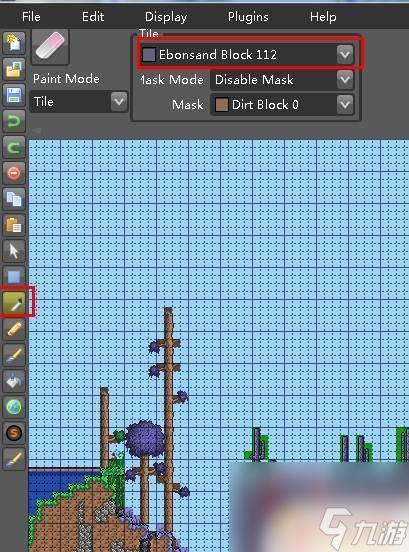Screen dimensions: 409x552
Task: Click the Open World folder icon
Action: pos(14,69)
